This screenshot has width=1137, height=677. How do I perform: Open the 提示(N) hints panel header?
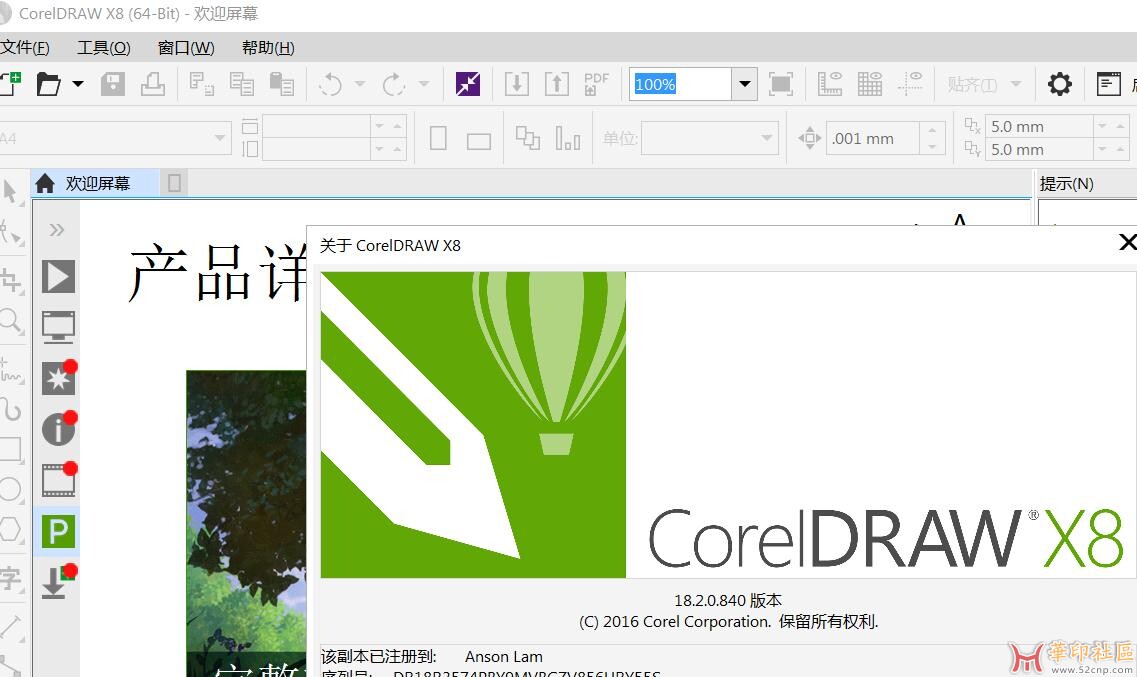1066,183
